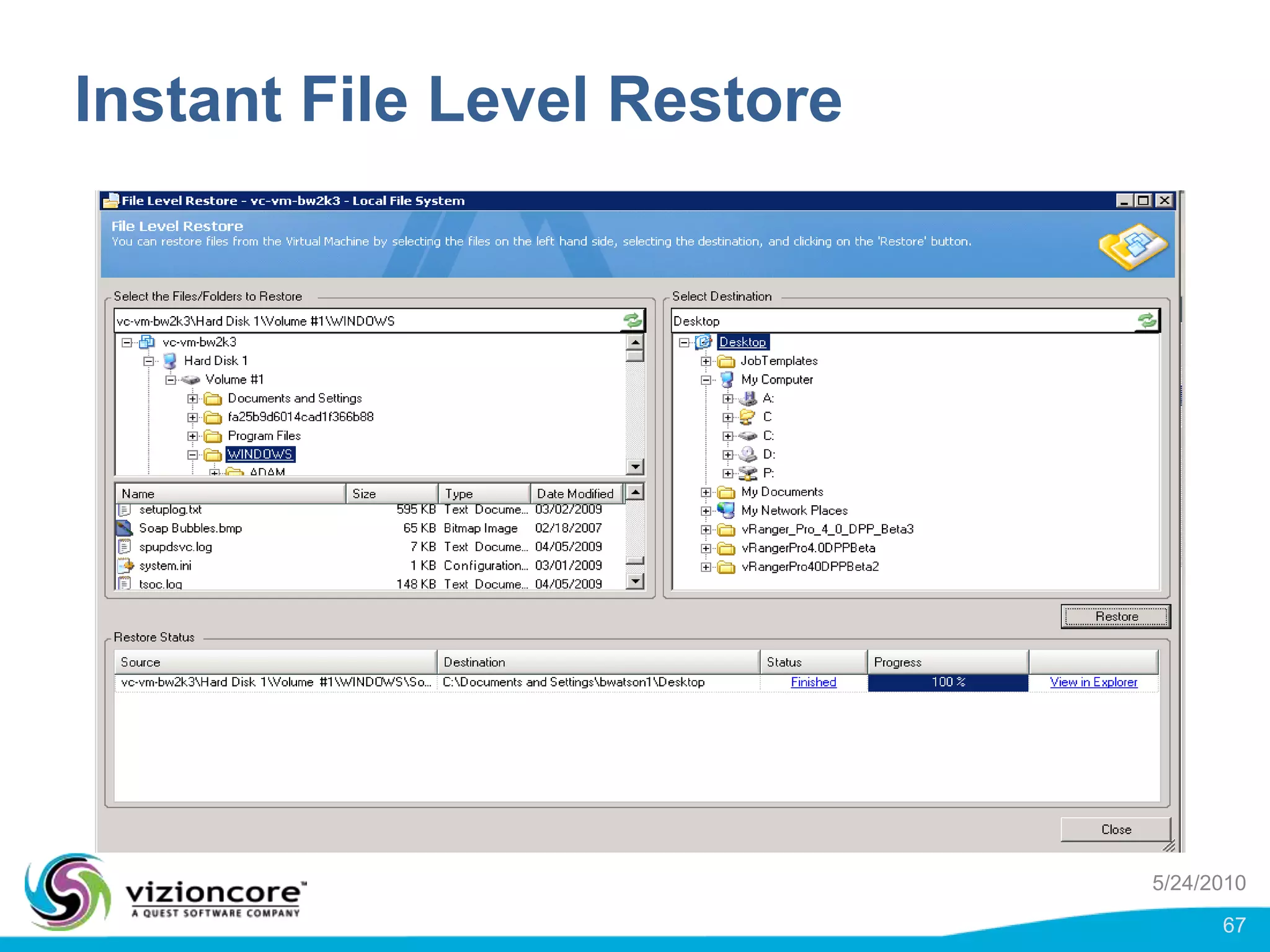Click the vRangerPro4.0DPPBeta folder icon
1270x952 pixels.
pyautogui.click(x=726, y=549)
